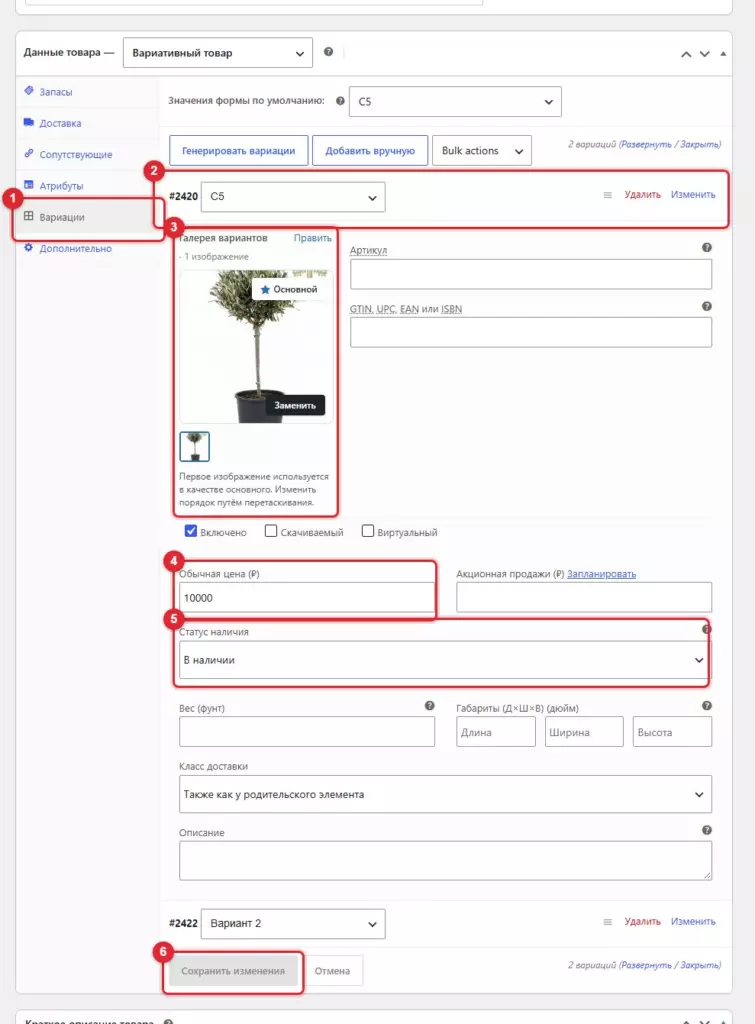Focus Артикул SKU input field
The height and width of the screenshot is (1024, 755).
(x=530, y=274)
